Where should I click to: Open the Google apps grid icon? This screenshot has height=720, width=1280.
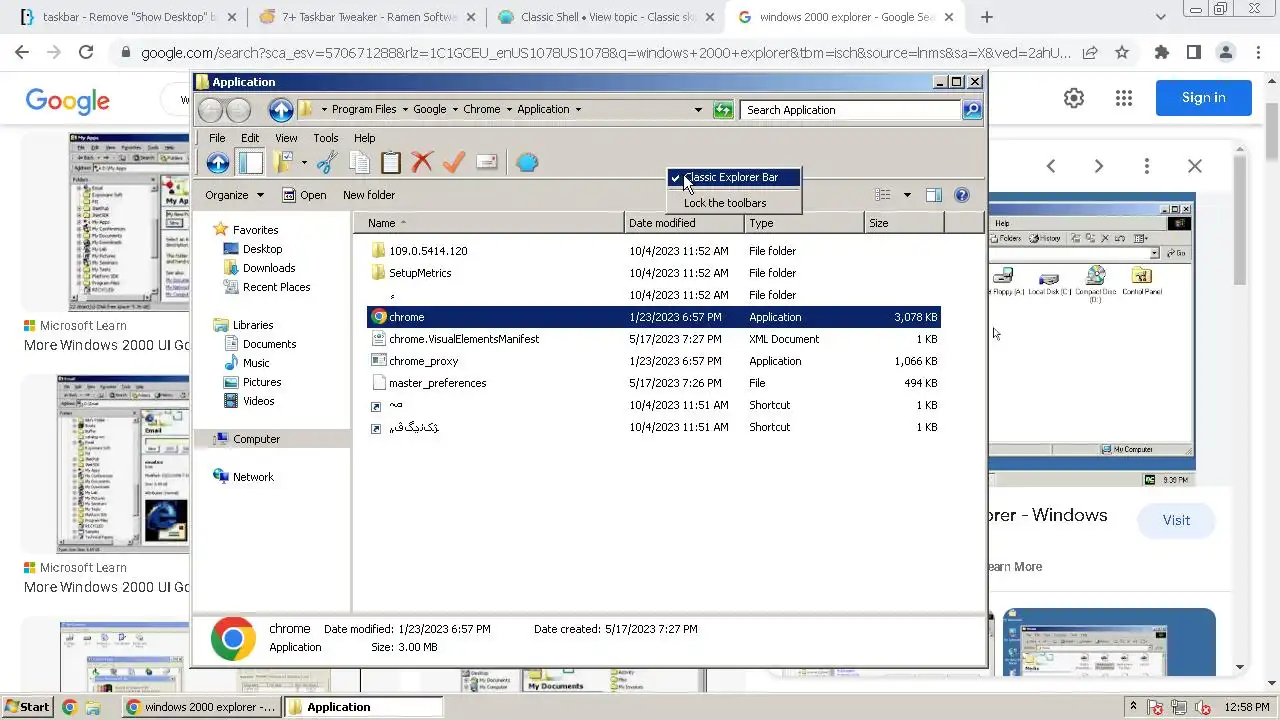1124,97
